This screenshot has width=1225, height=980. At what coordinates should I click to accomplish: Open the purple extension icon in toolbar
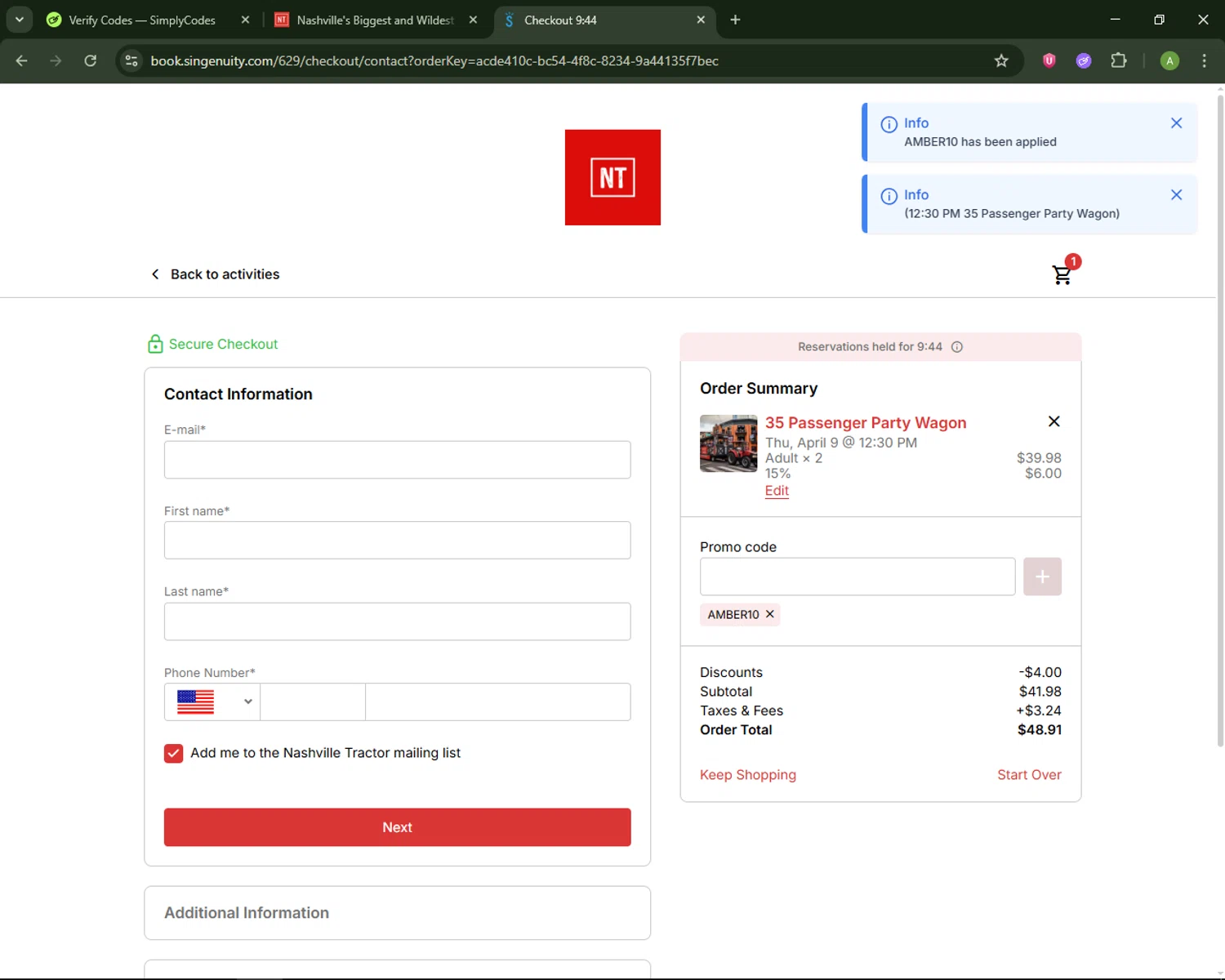(1084, 60)
